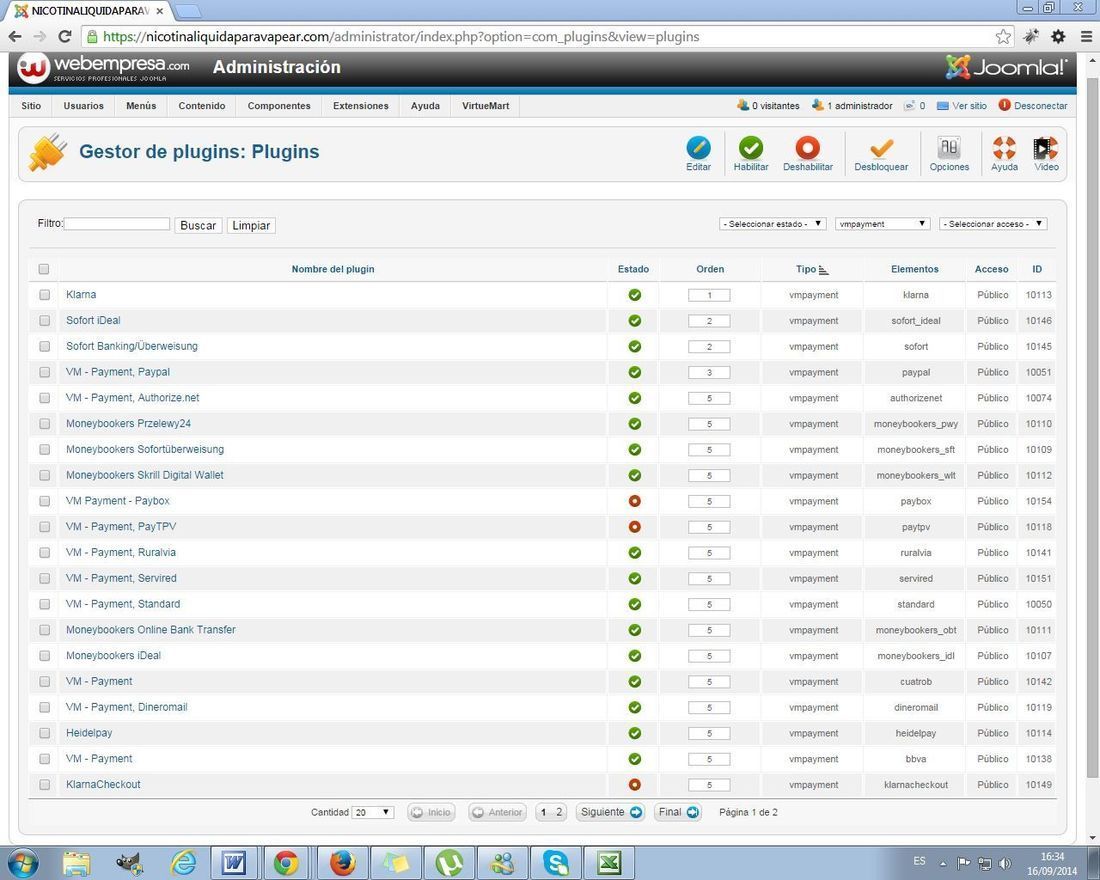Toggle status icon for Sofort iDeal
The image size is (1100, 880).
pyautogui.click(x=634, y=321)
